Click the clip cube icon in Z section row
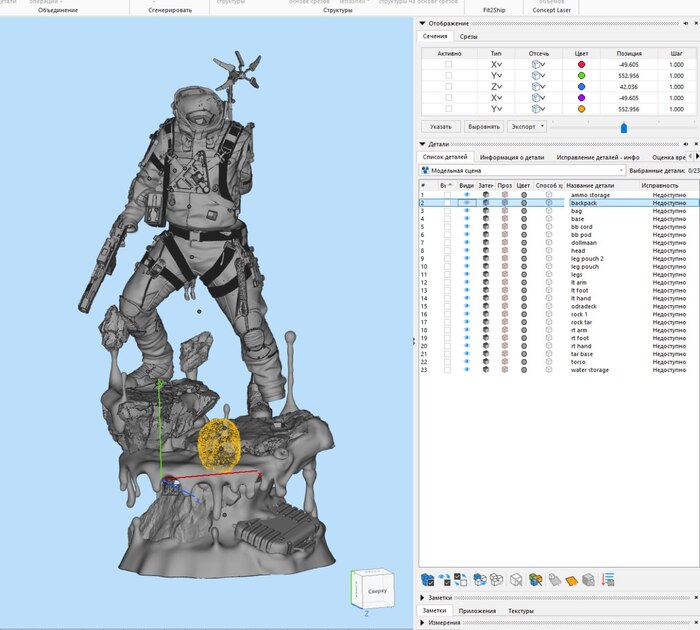700x630 pixels. (x=536, y=87)
